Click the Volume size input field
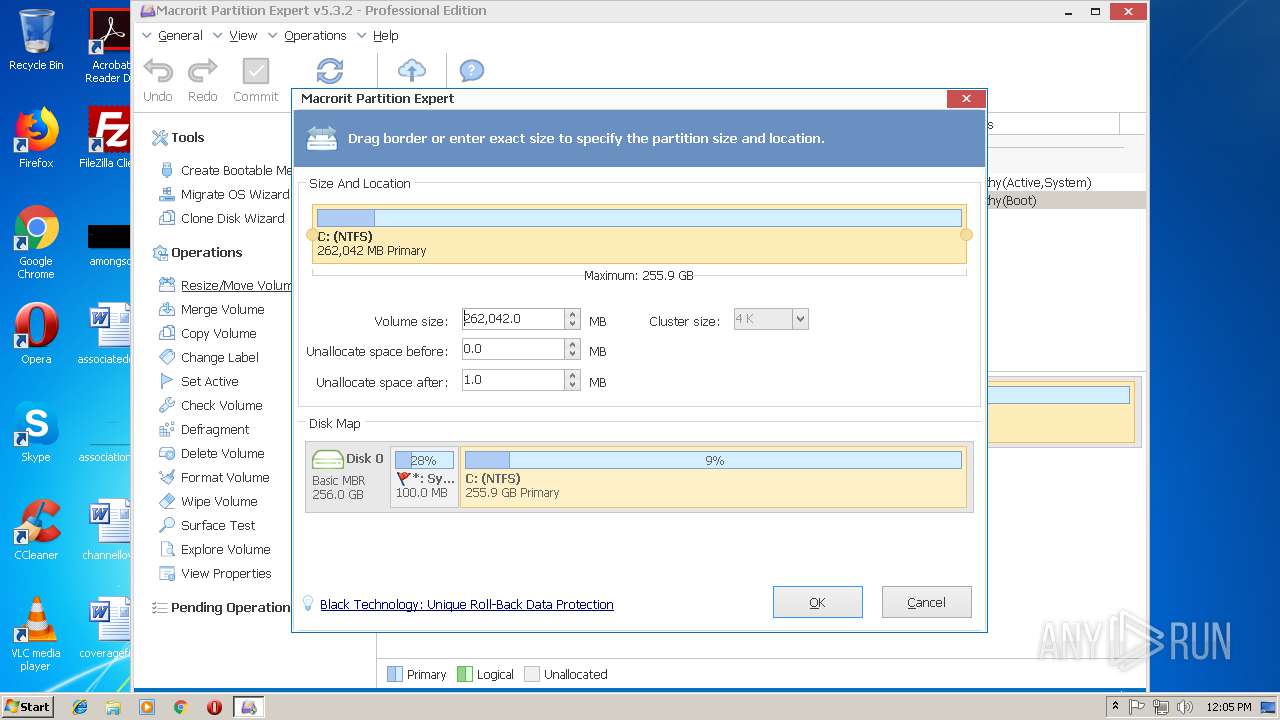The height and width of the screenshot is (720, 1280). click(x=513, y=319)
